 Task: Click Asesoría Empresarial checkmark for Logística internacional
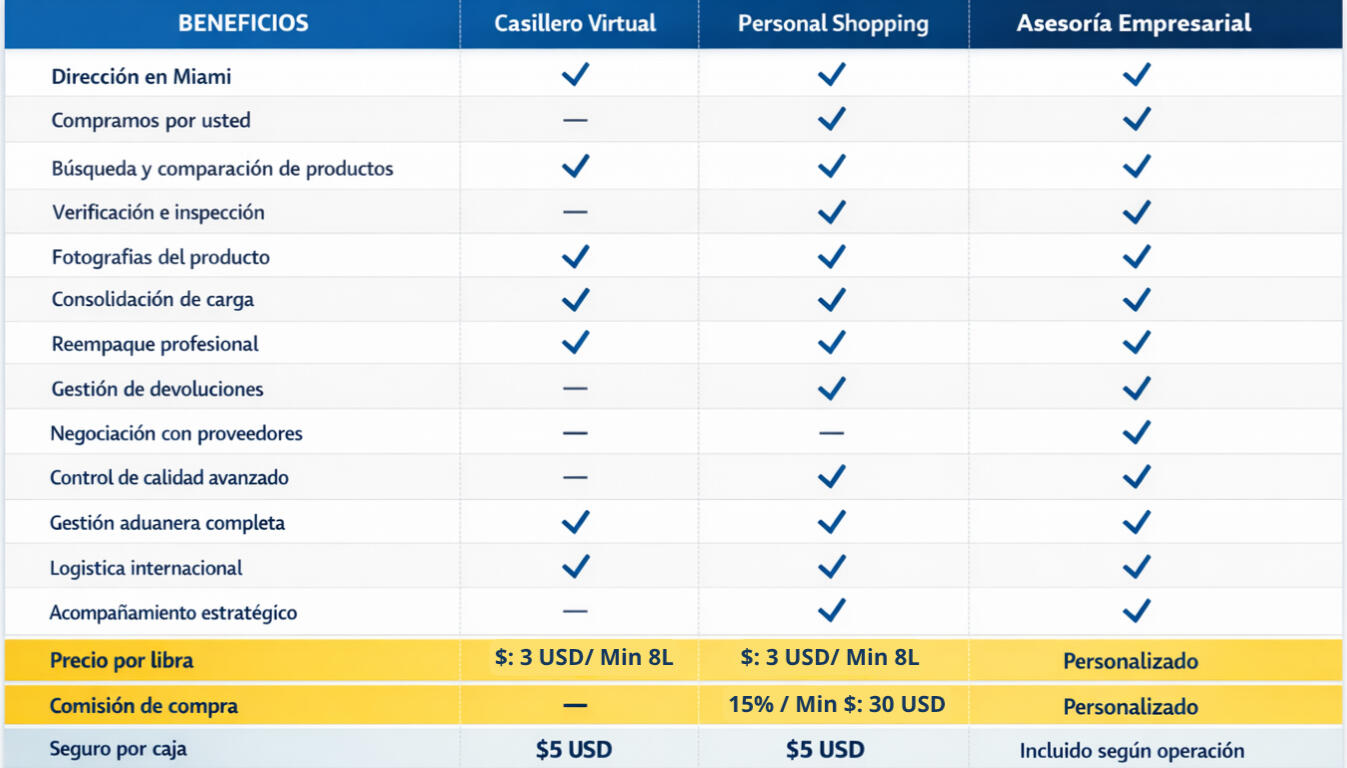click(x=1136, y=567)
